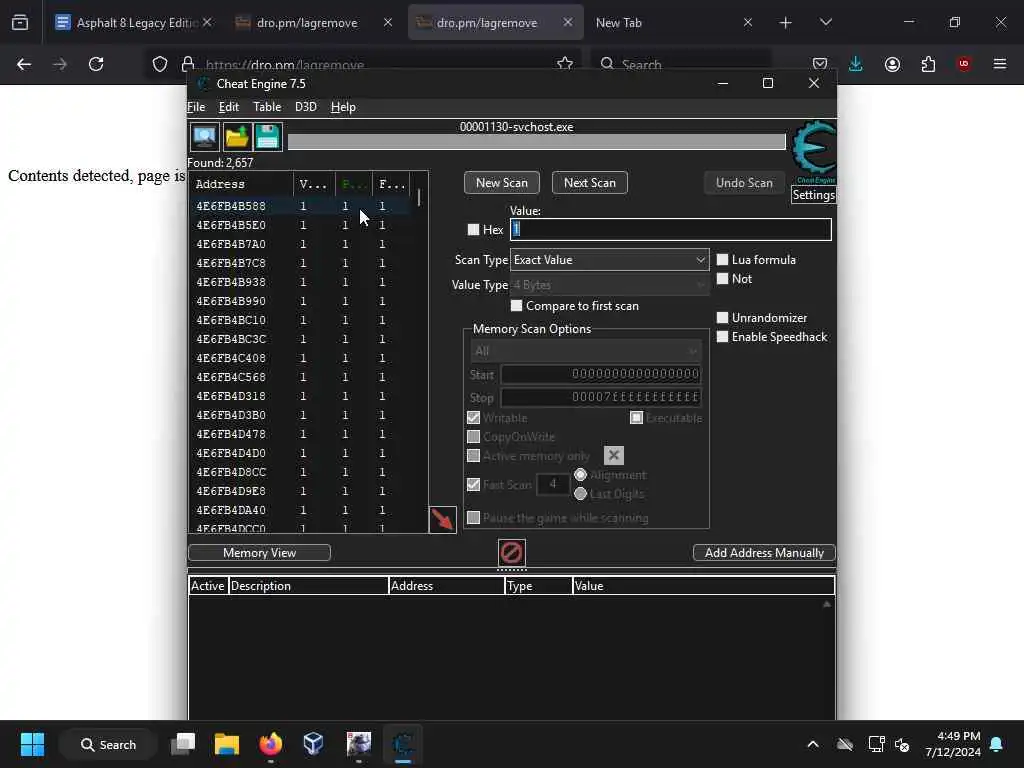Image resolution: width=1024 pixels, height=768 pixels.
Task: Open the process list icon in Cheat Engine
Action: pos(204,137)
